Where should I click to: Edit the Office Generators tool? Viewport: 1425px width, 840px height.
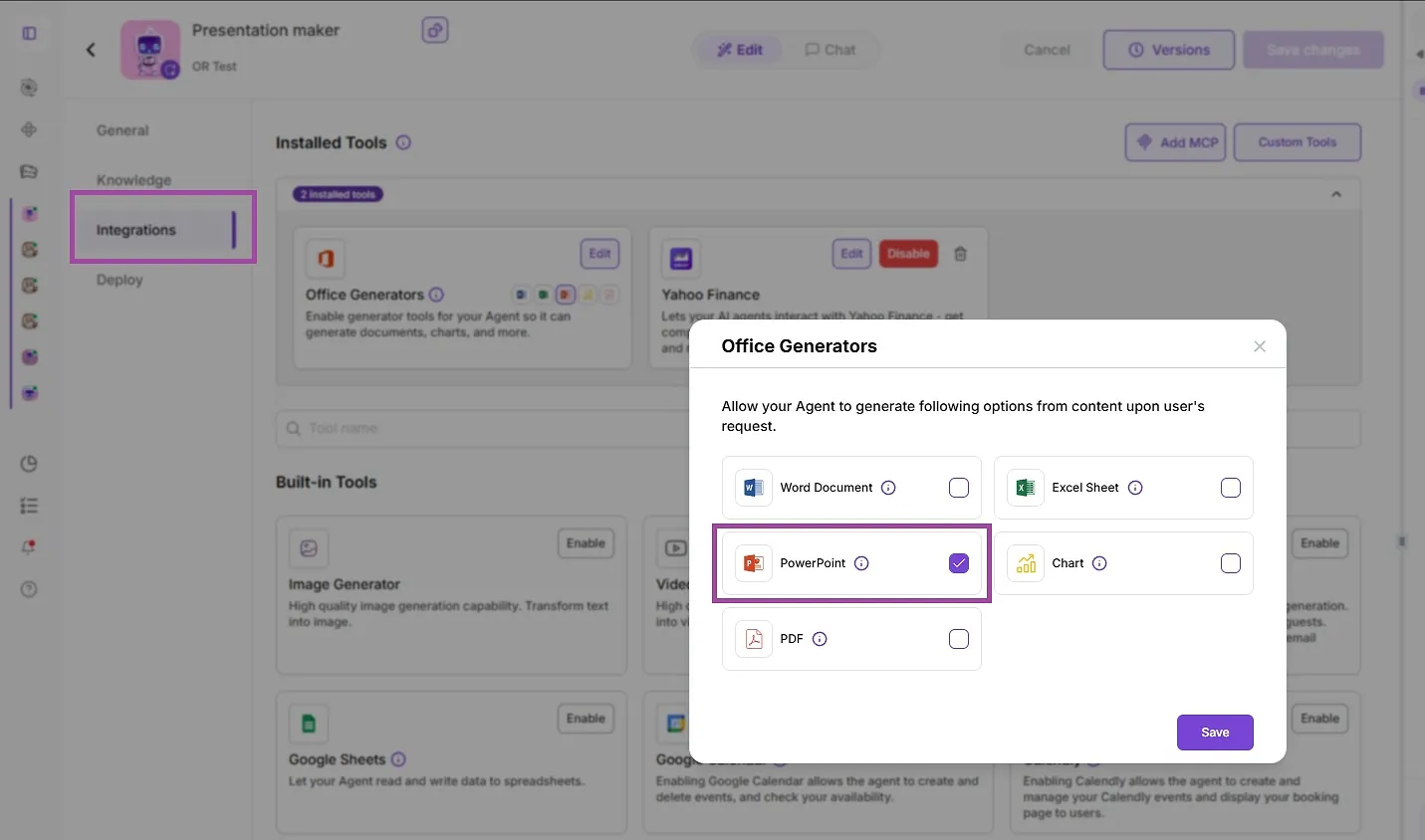pyautogui.click(x=599, y=254)
